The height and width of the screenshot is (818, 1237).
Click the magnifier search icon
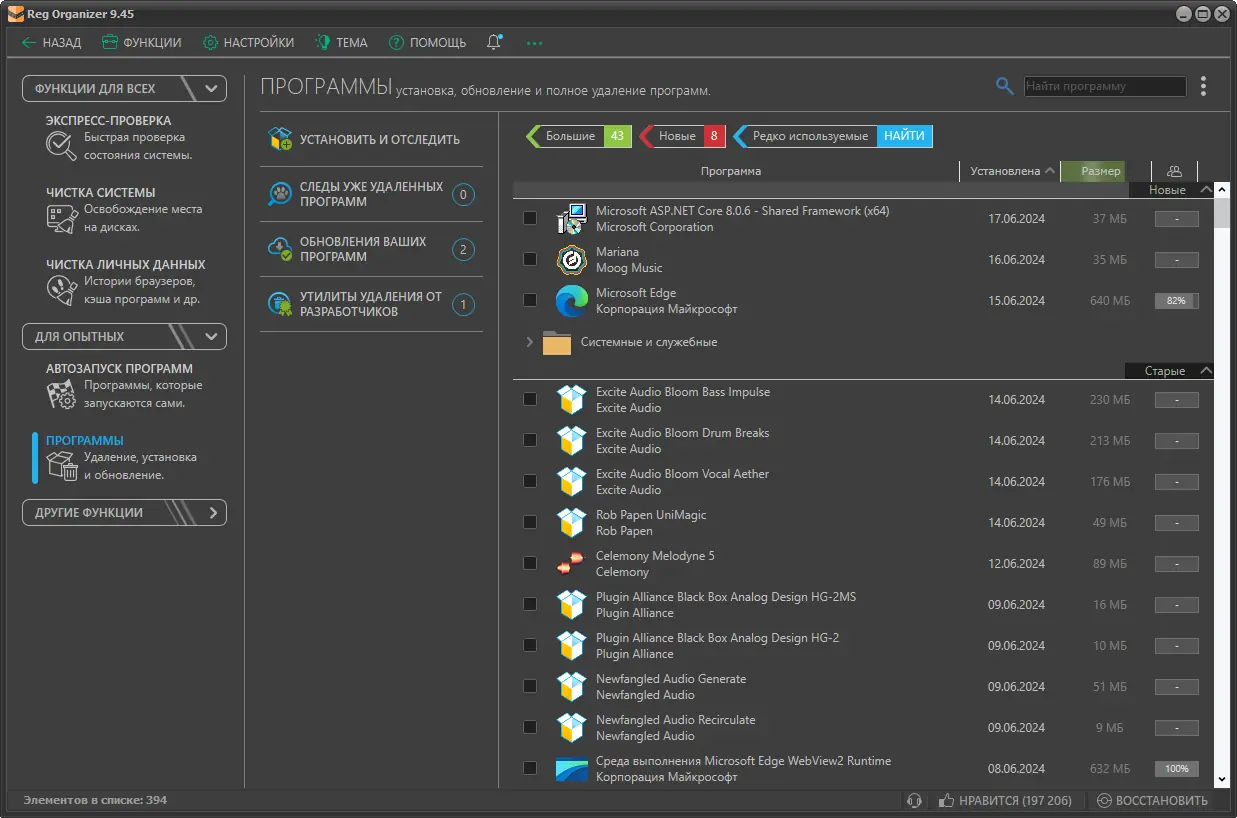click(1005, 86)
